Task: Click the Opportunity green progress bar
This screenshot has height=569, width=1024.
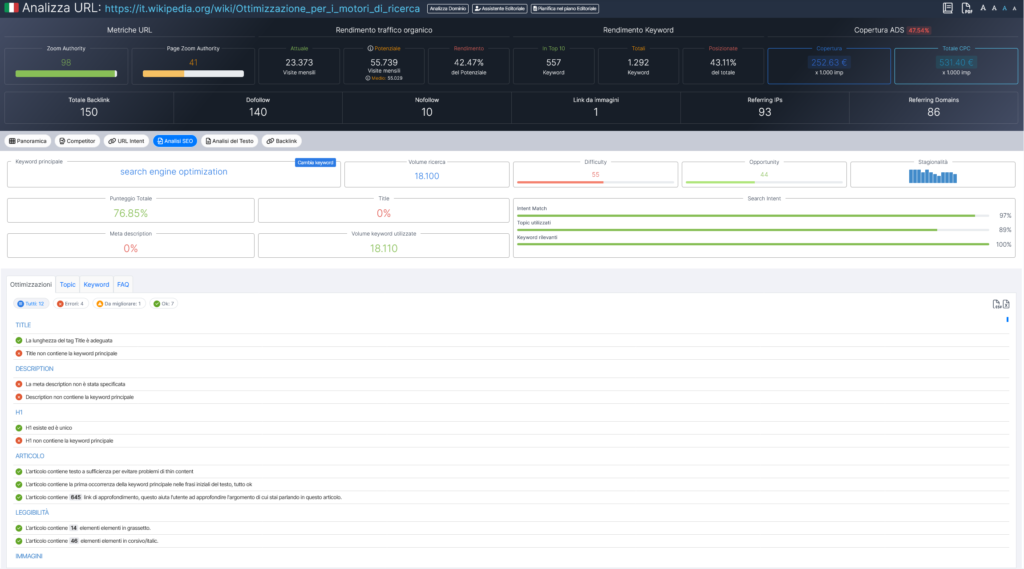Action: pos(764,182)
